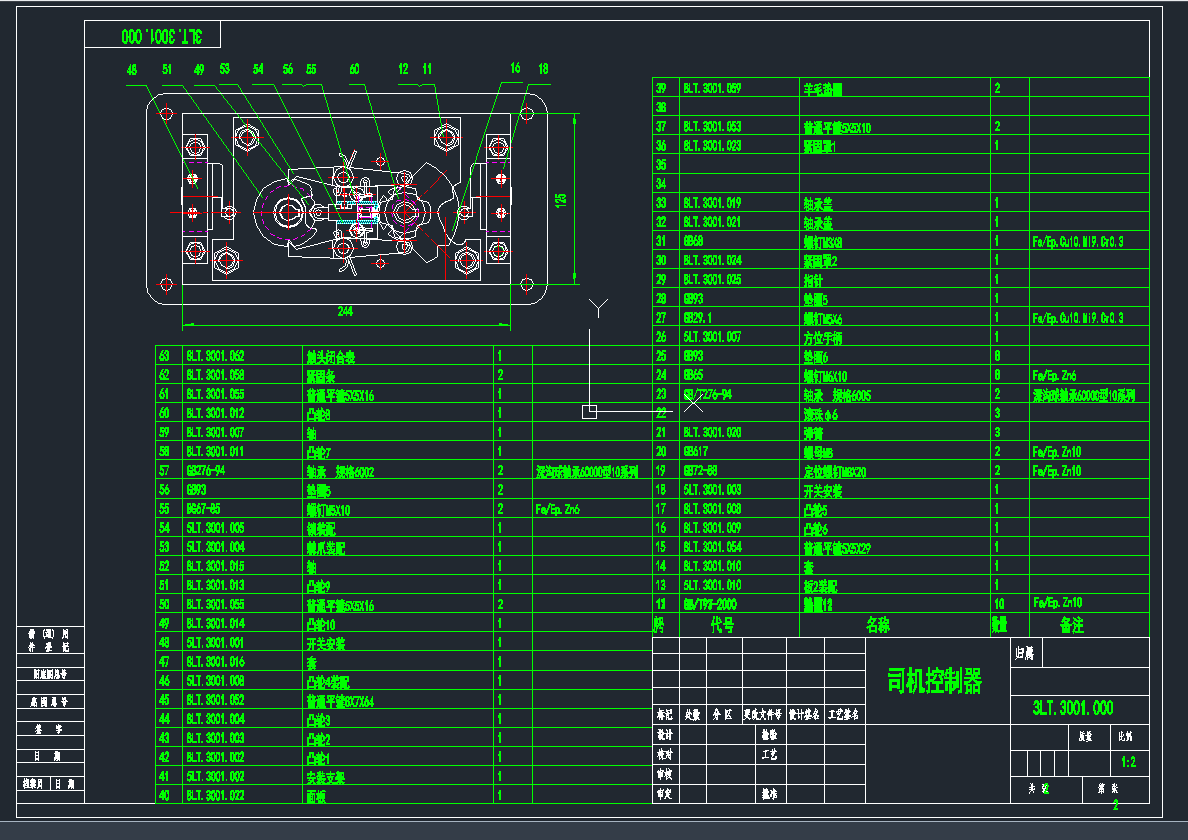
Task: Click callout number 18 at top right
Action: 542,70
